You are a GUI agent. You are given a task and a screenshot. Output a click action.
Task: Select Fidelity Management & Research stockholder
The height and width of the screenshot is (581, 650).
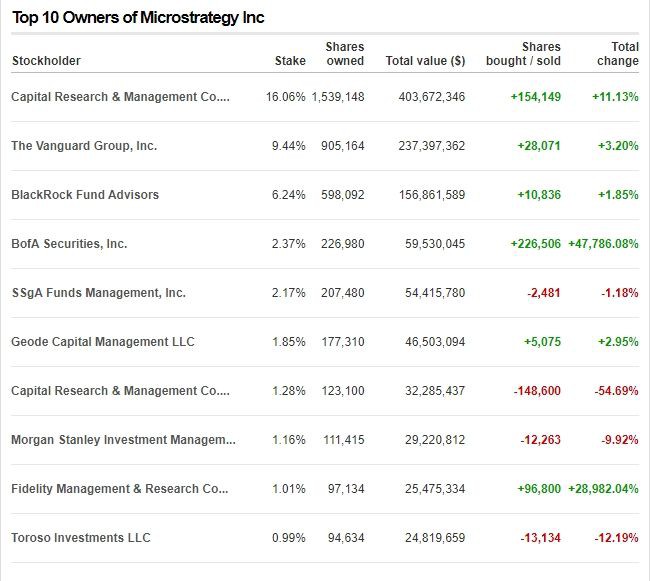tap(120, 489)
